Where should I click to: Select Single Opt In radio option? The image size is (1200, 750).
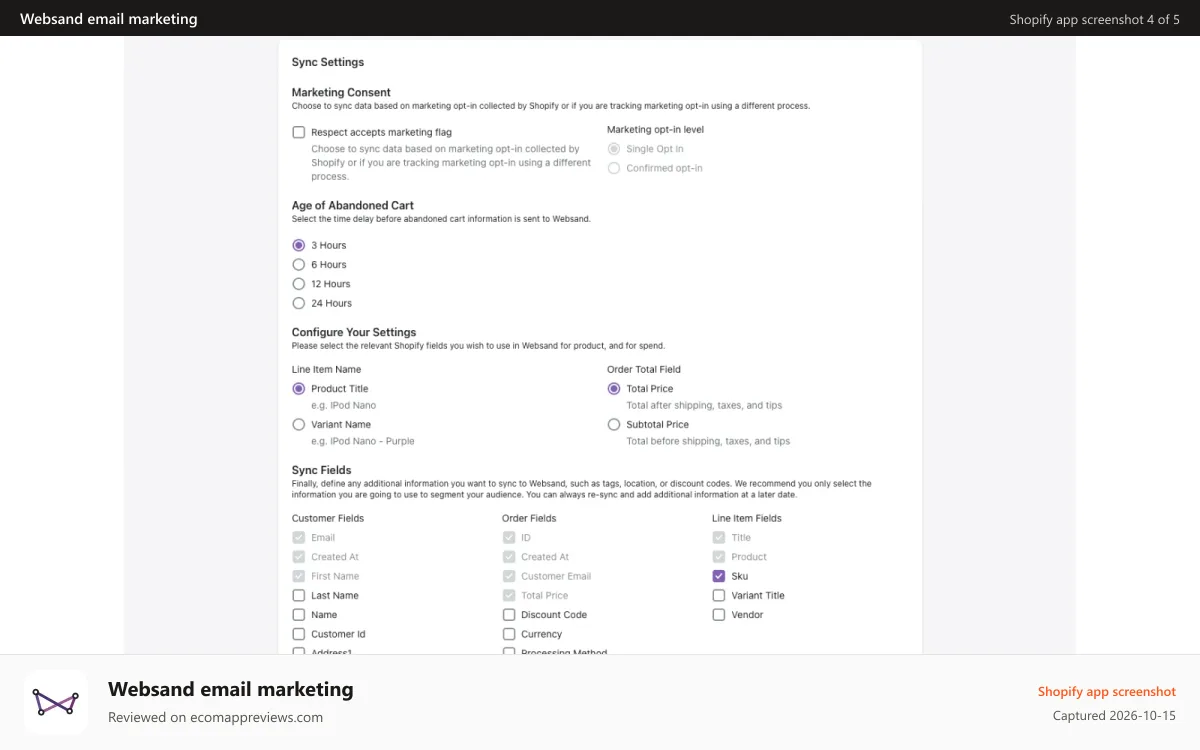coord(614,149)
